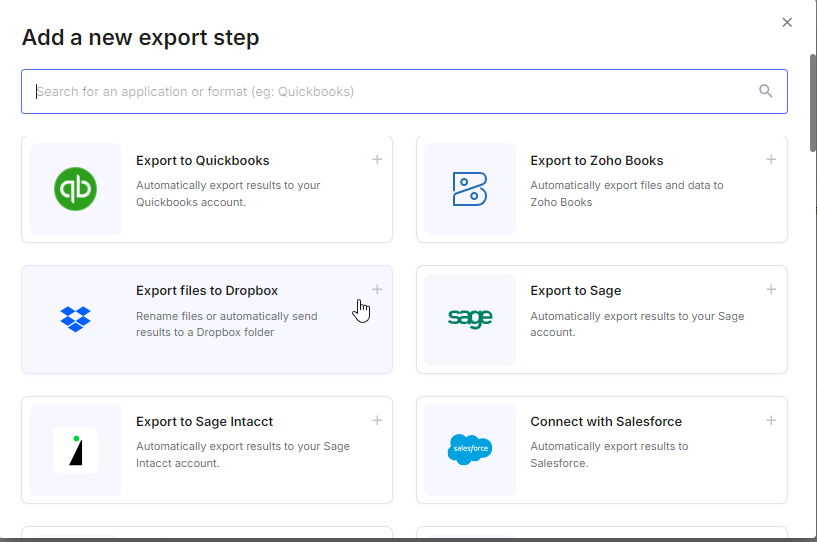The width and height of the screenshot is (817, 542).
Task: Add Export files to Dropbox plus icon
Action: coord(377,289)
